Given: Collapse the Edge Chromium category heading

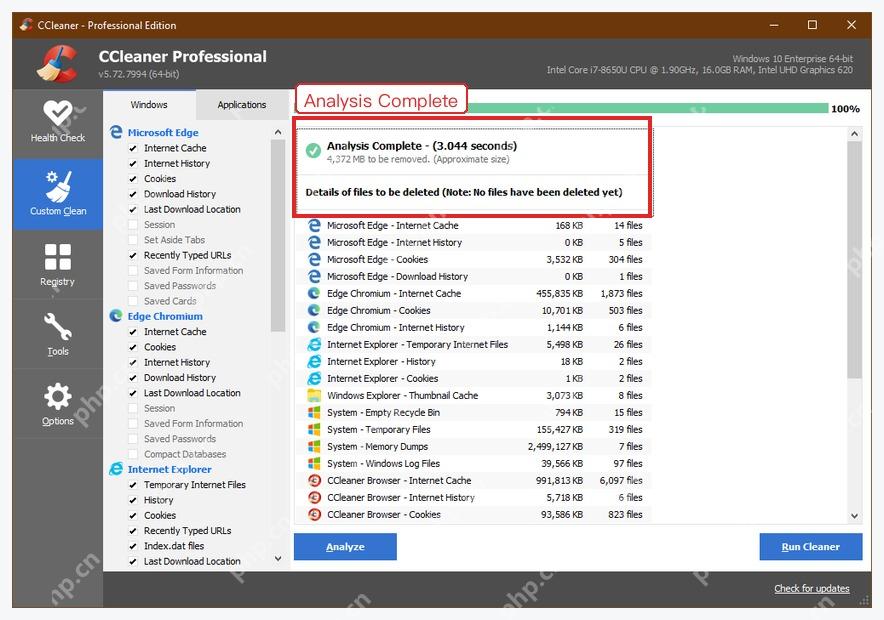Looking at the screenshot, I should coord(165,316).
